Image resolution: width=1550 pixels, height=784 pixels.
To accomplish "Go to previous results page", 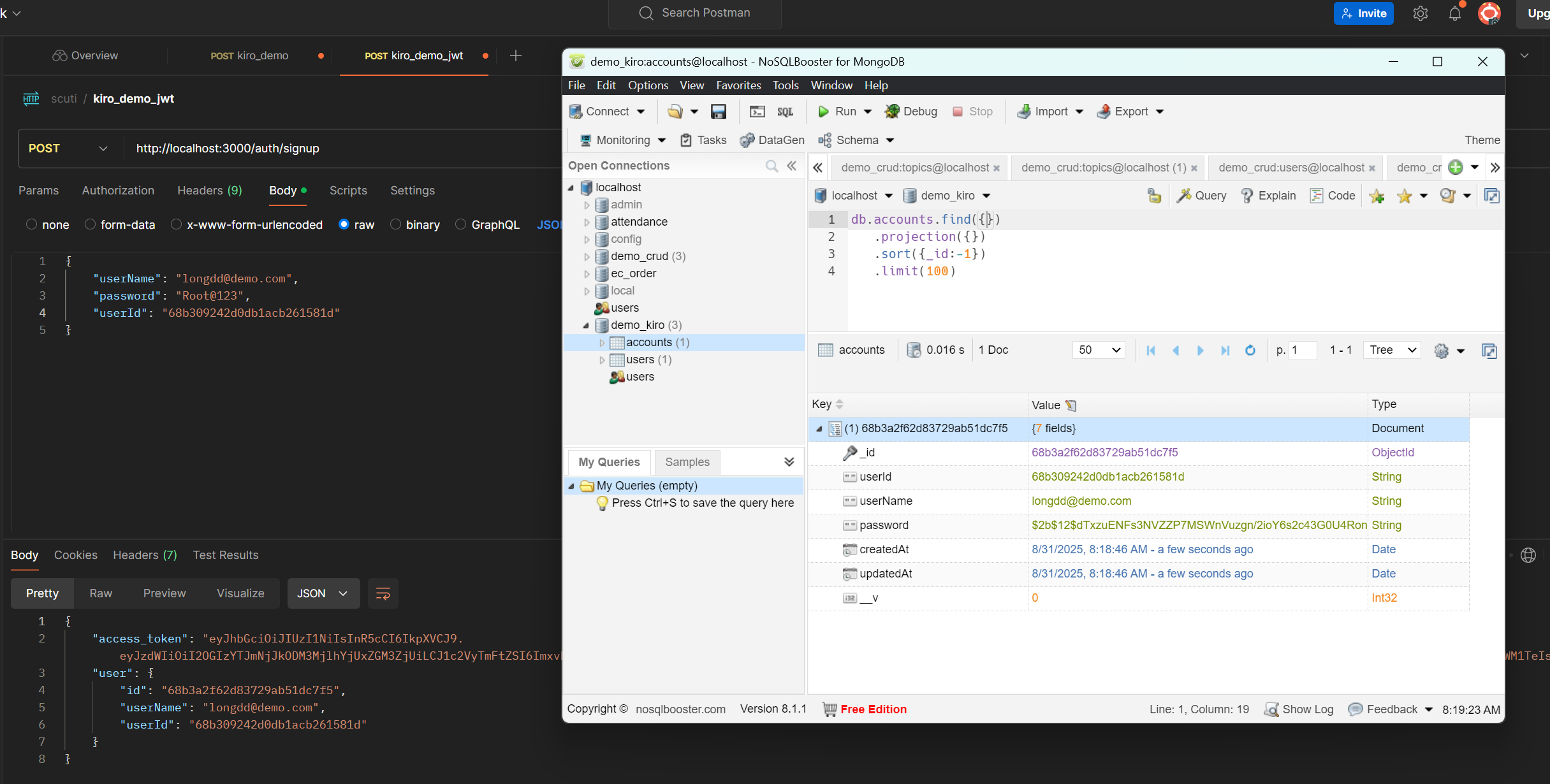I will pos(1176,351).
